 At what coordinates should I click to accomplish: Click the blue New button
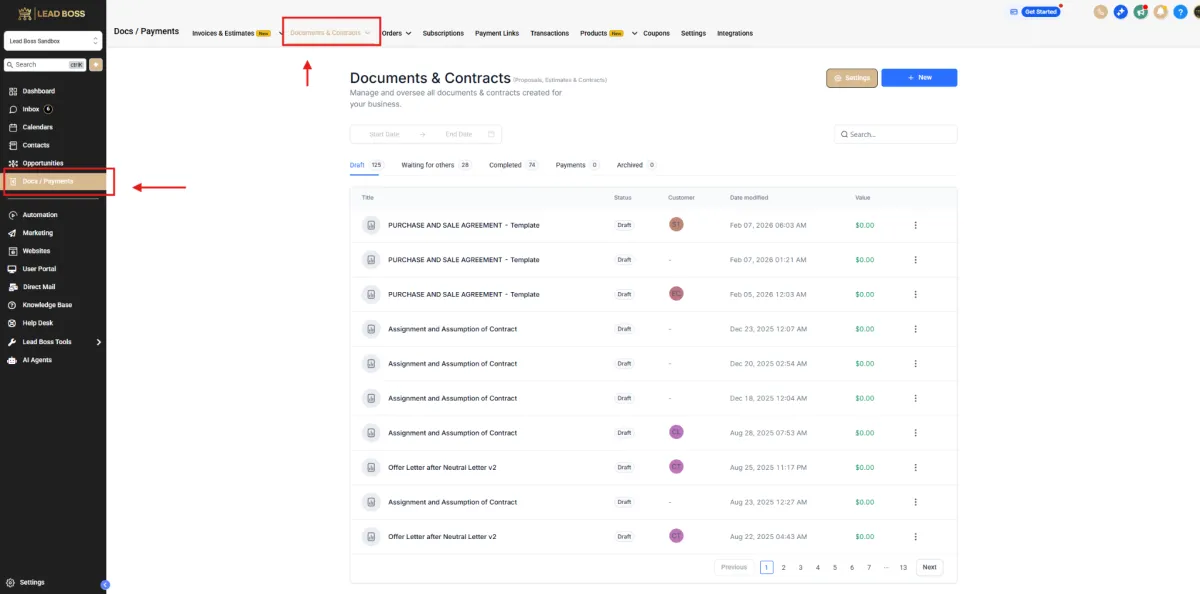click(918, 77)
